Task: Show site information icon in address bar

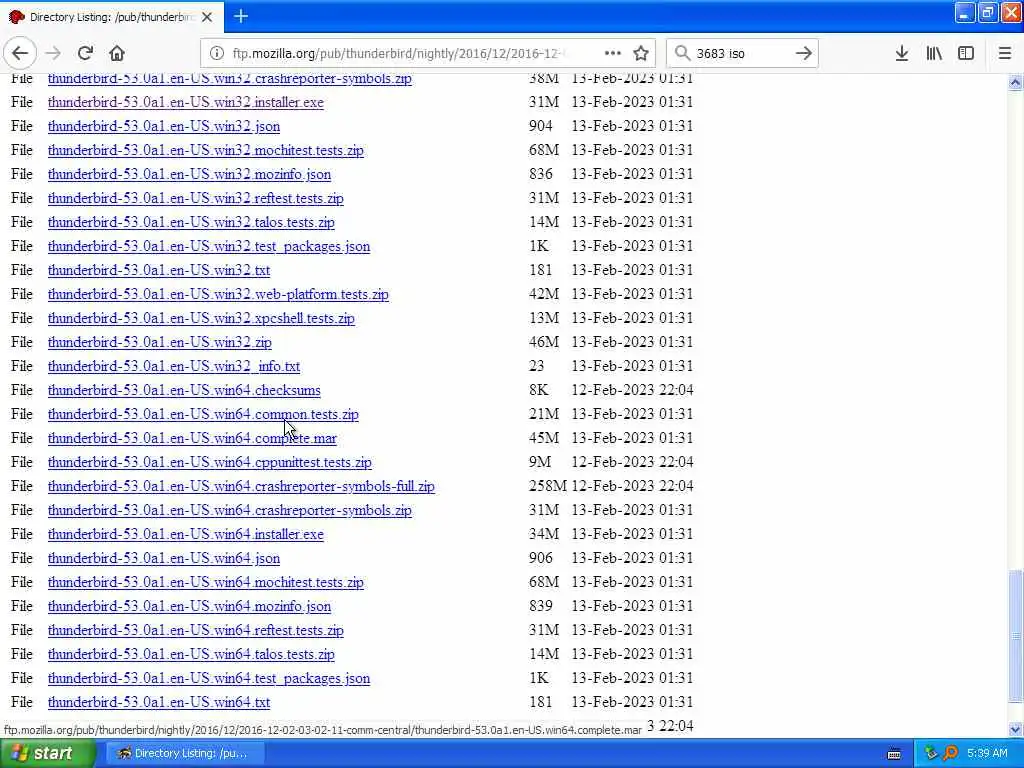Action: (216, 54)
